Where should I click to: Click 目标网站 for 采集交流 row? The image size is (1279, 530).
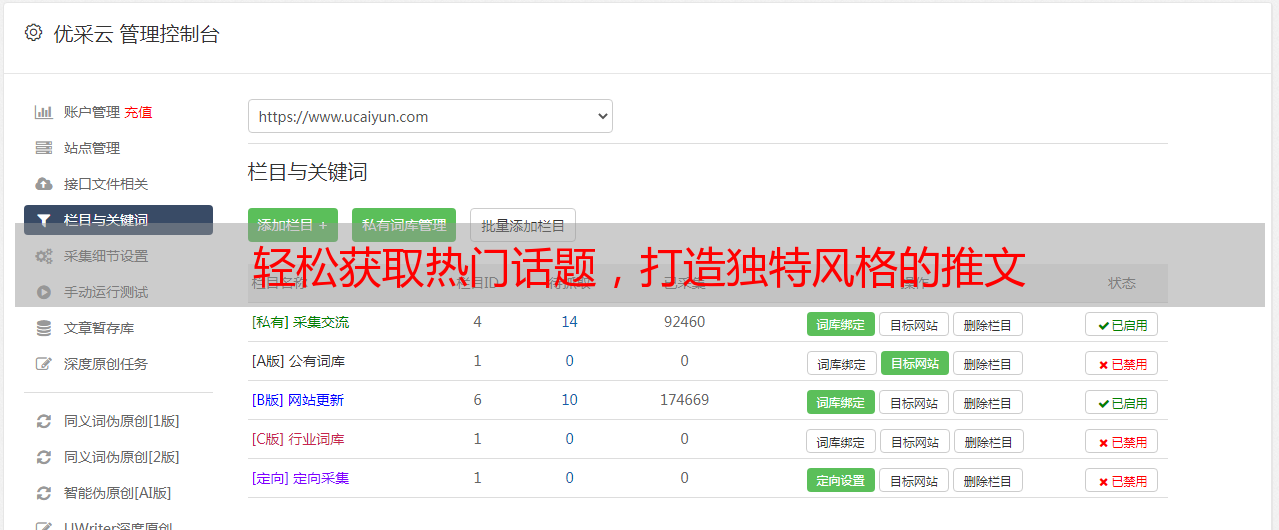pos(914,324)
